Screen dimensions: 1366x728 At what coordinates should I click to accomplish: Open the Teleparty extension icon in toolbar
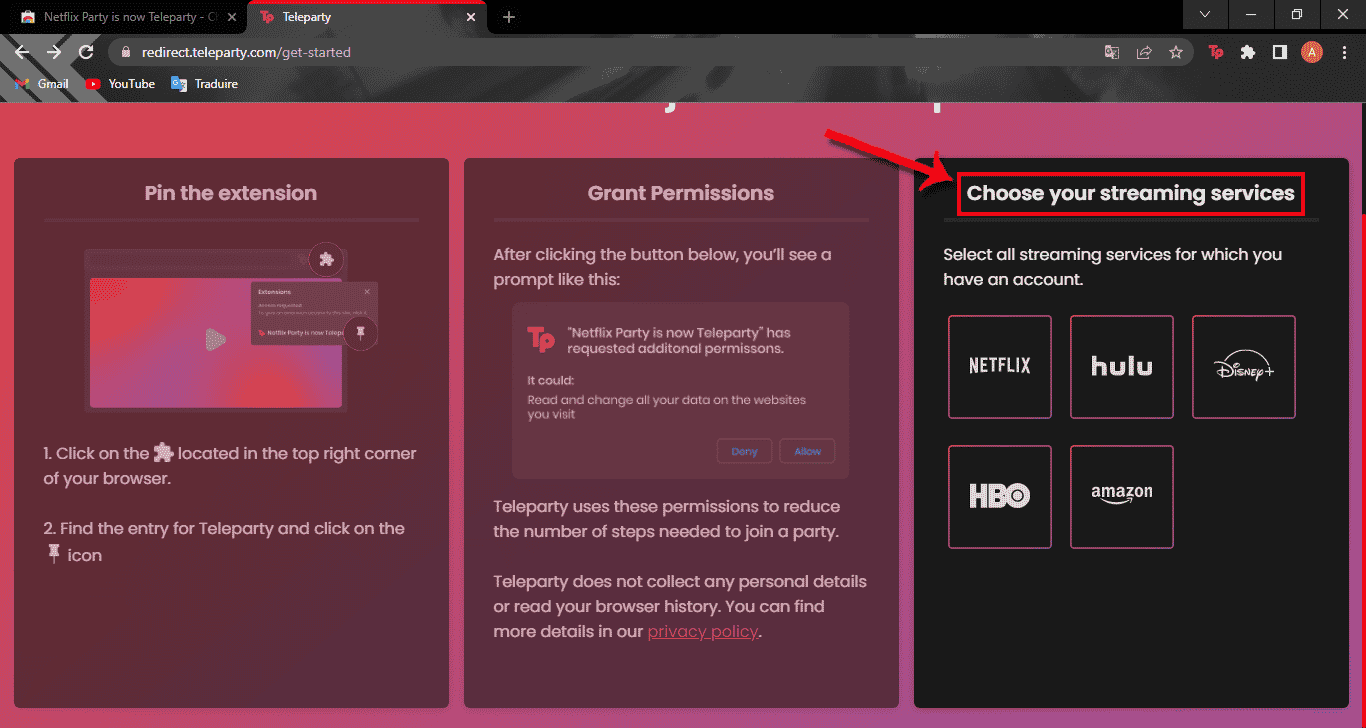pos(1216,52)
